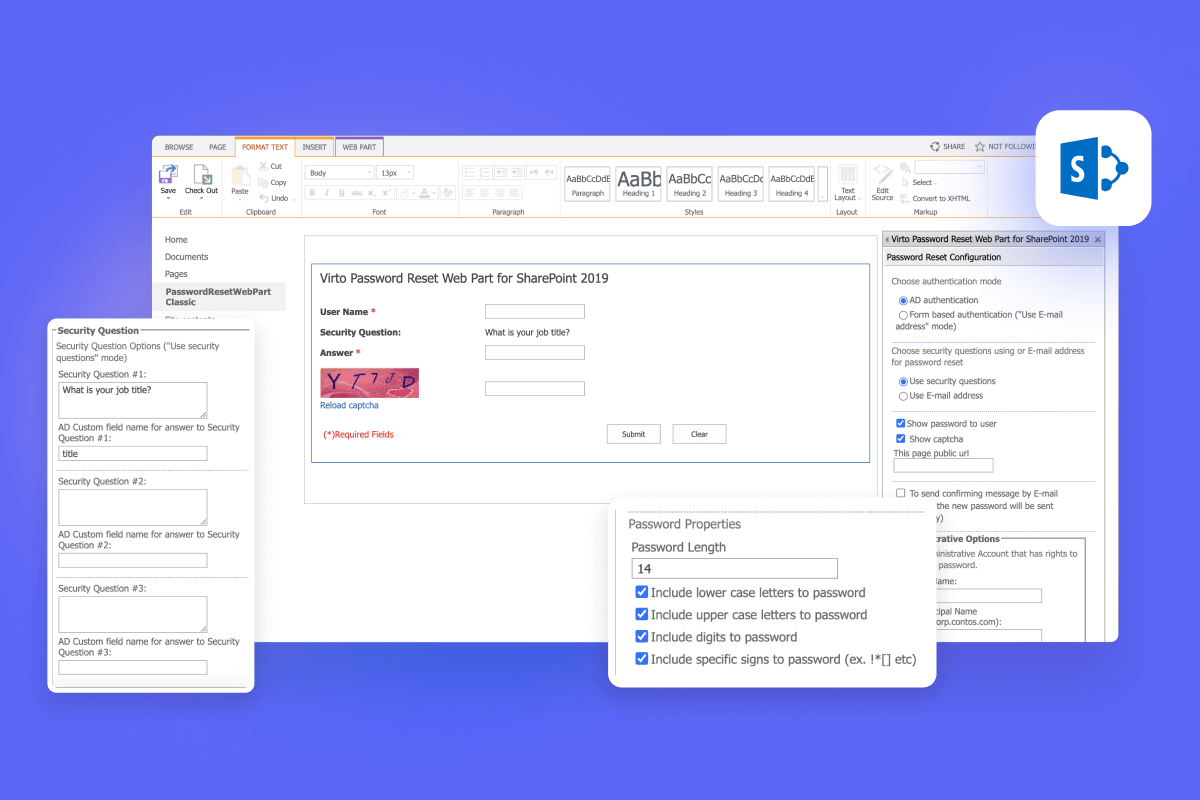The image size is (1200, 800).
Task: Toggle Underline formatting in the Font group
Action: [x=341, y=192]
